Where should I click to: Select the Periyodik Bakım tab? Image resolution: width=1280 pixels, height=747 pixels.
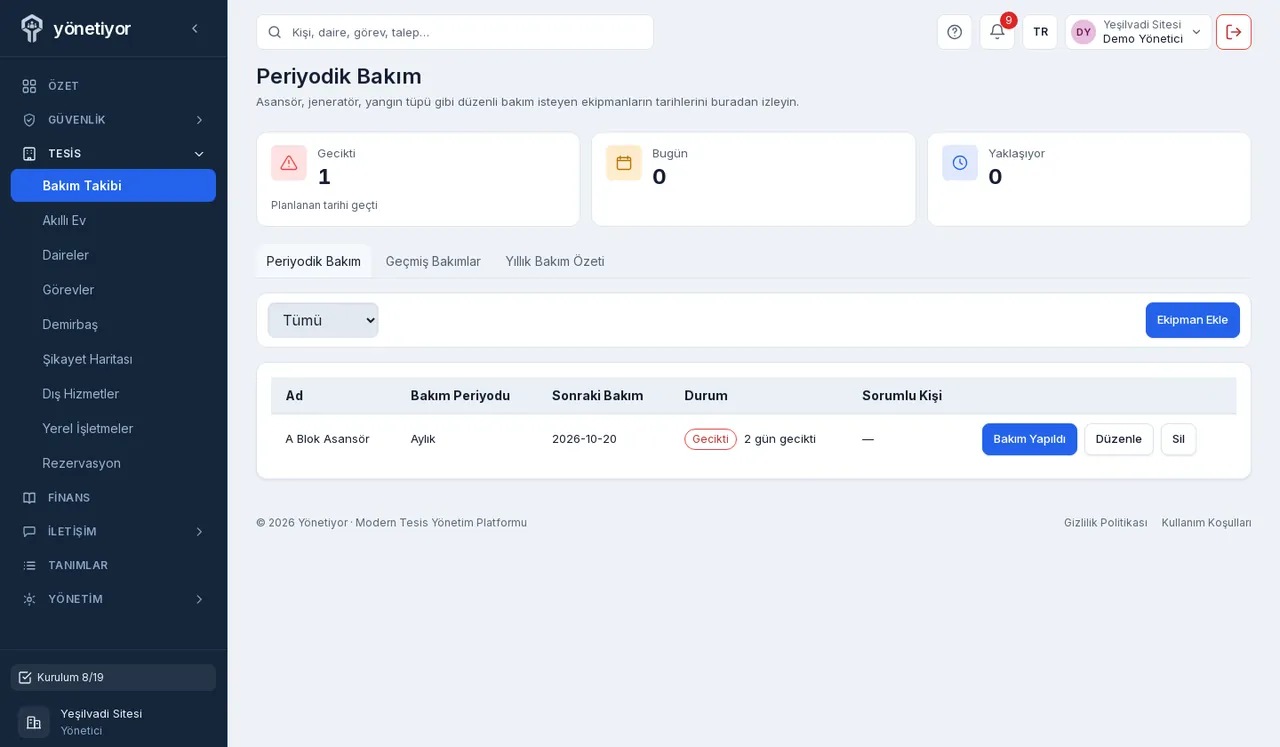pos(313,261)
